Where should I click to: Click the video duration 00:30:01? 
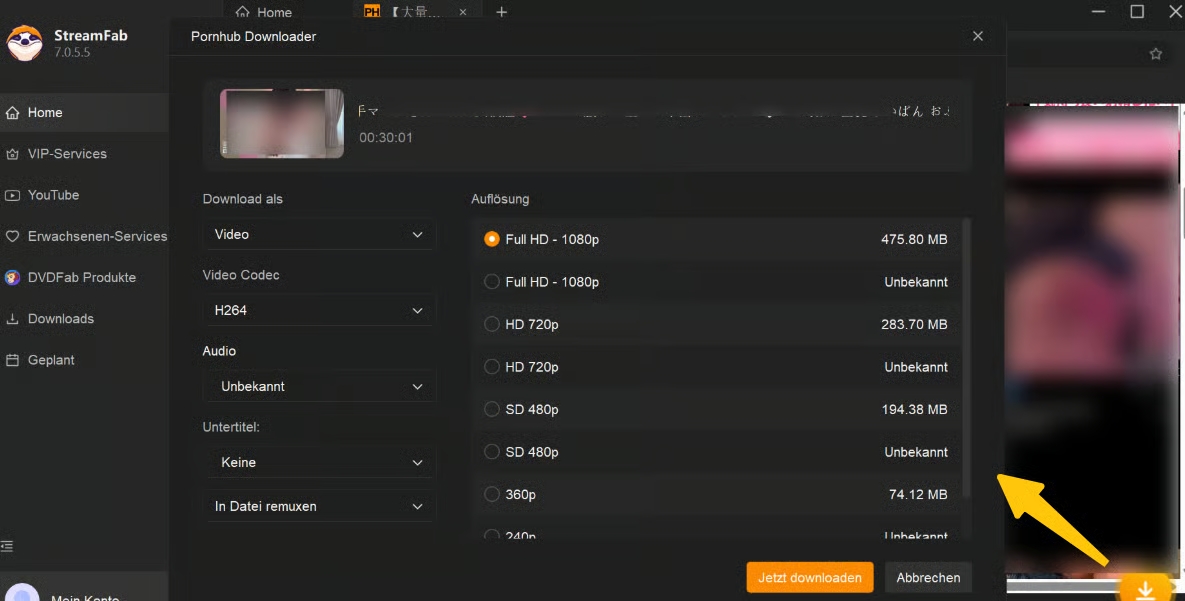tap(385, 138)
